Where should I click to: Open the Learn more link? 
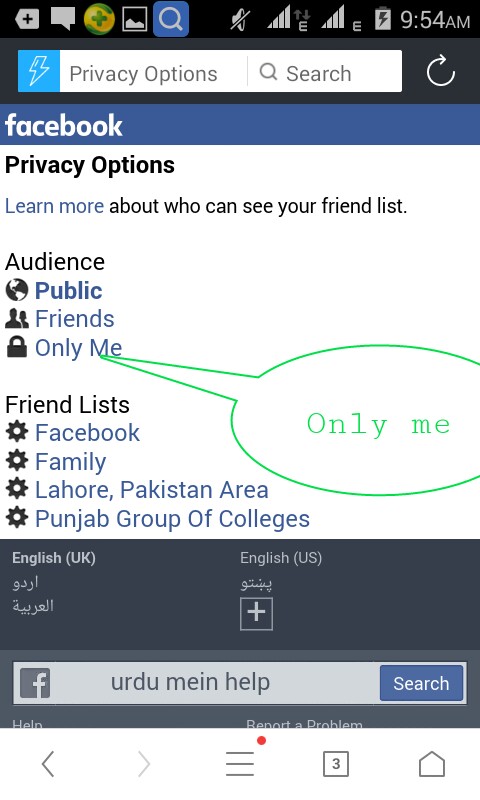coord(54,206)
